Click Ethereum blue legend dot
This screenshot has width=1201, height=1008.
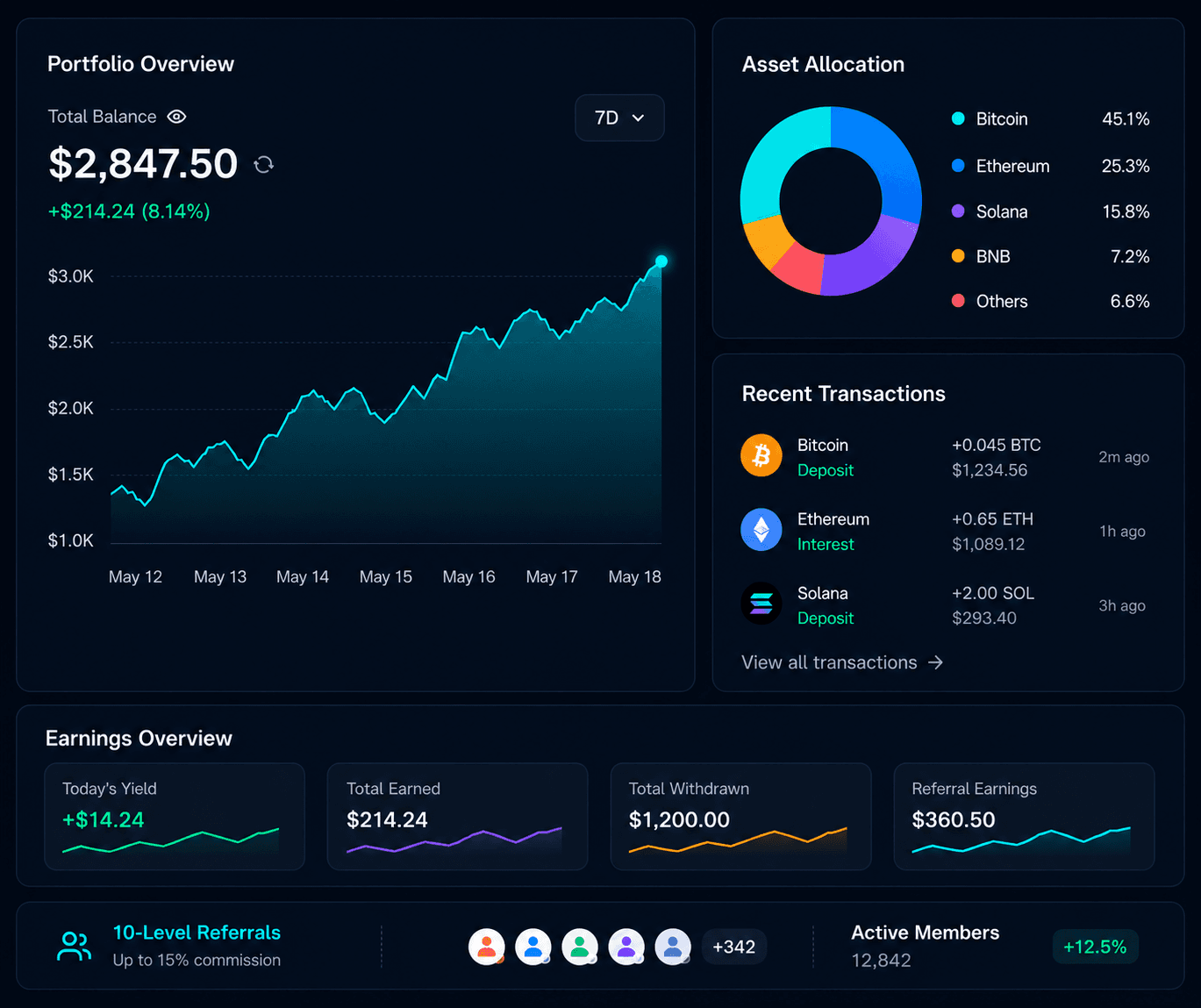click(x=958, y=165)
